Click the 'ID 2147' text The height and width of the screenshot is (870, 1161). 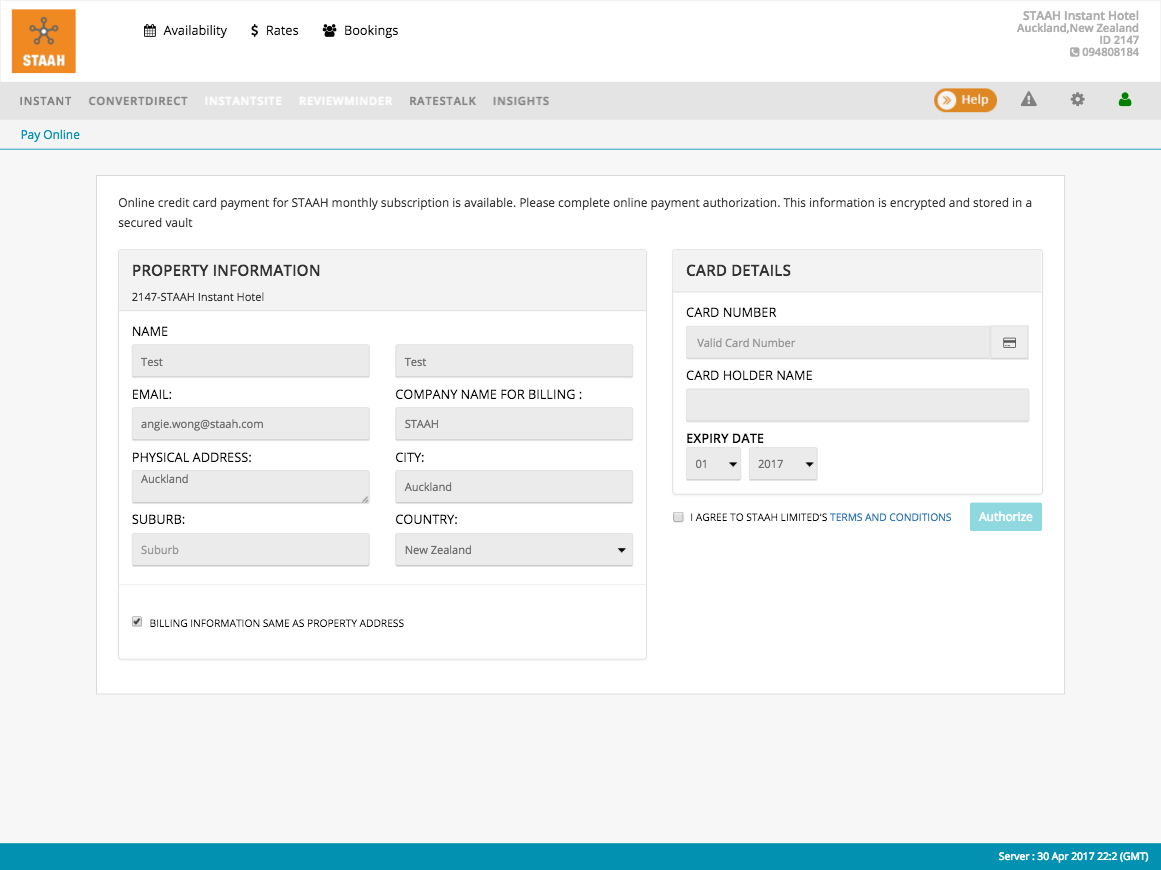click(x=1119, y=40)
